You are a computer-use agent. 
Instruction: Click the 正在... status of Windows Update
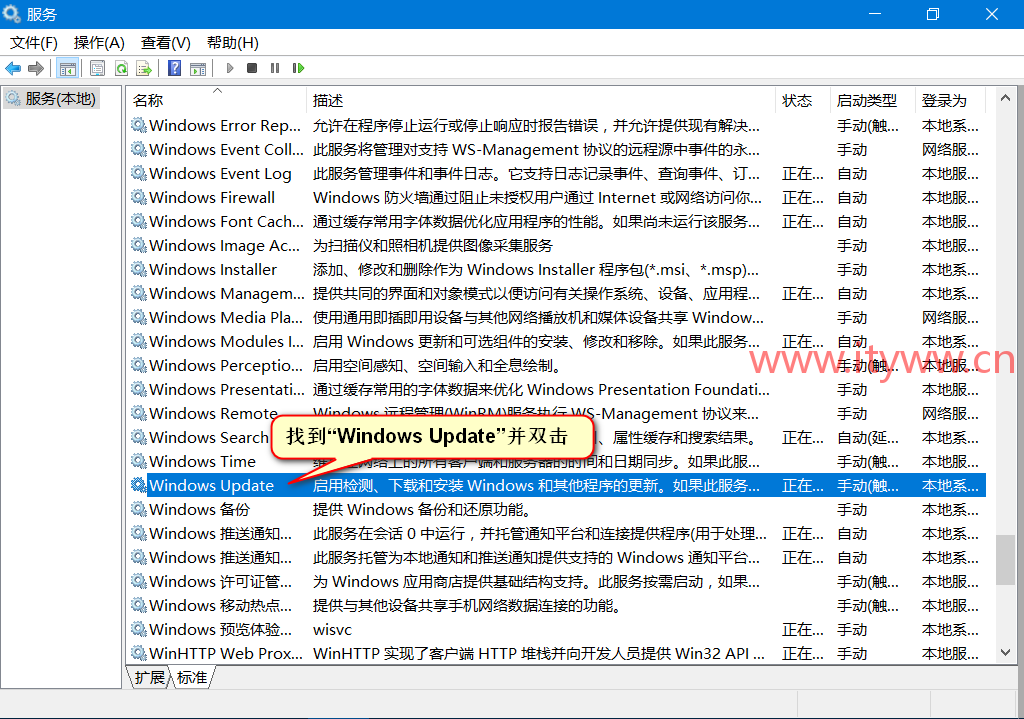(803, 485)
